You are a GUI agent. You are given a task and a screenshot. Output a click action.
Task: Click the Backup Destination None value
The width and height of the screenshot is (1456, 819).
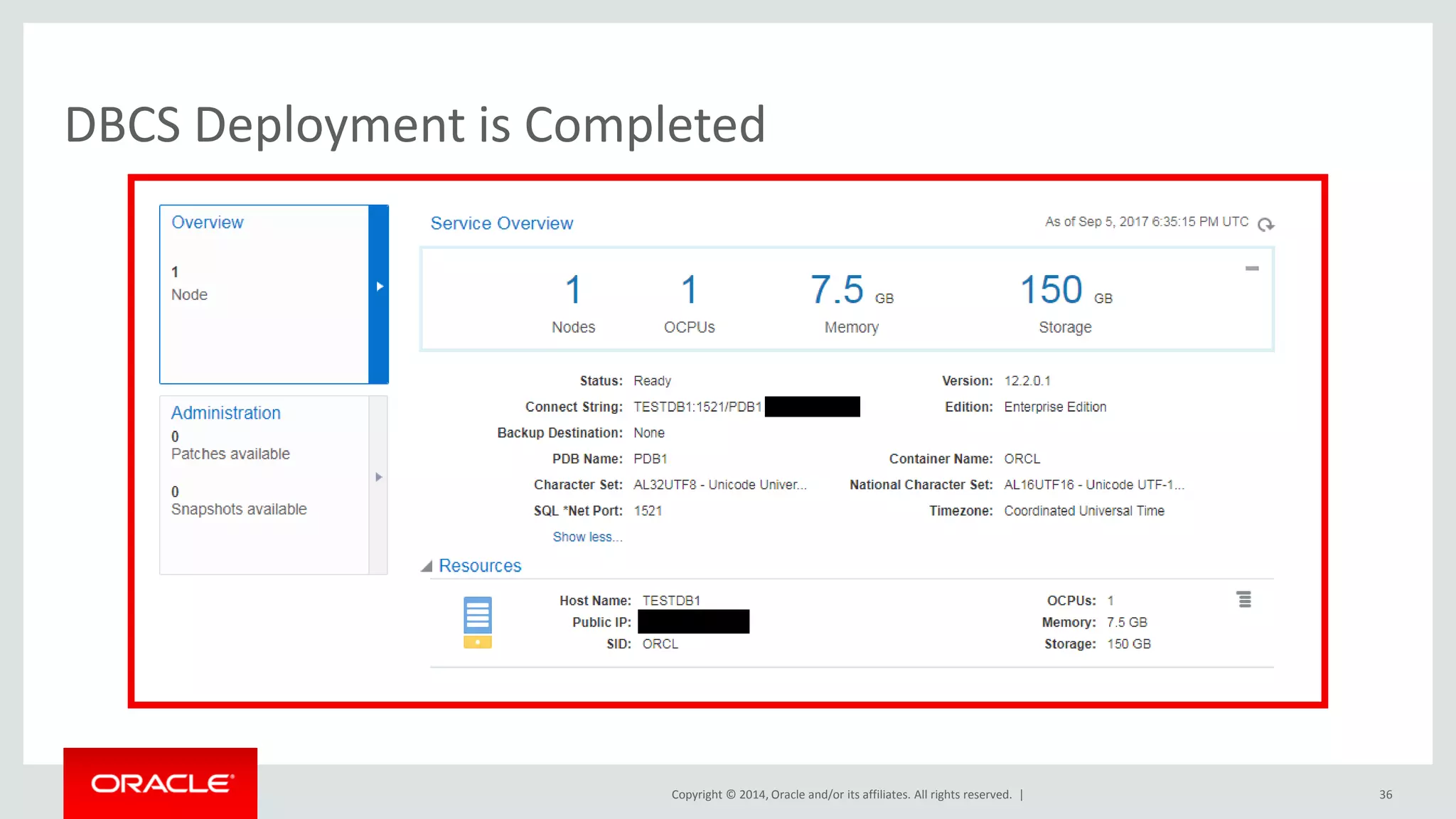pyautogui.click(x=649, y=433)
